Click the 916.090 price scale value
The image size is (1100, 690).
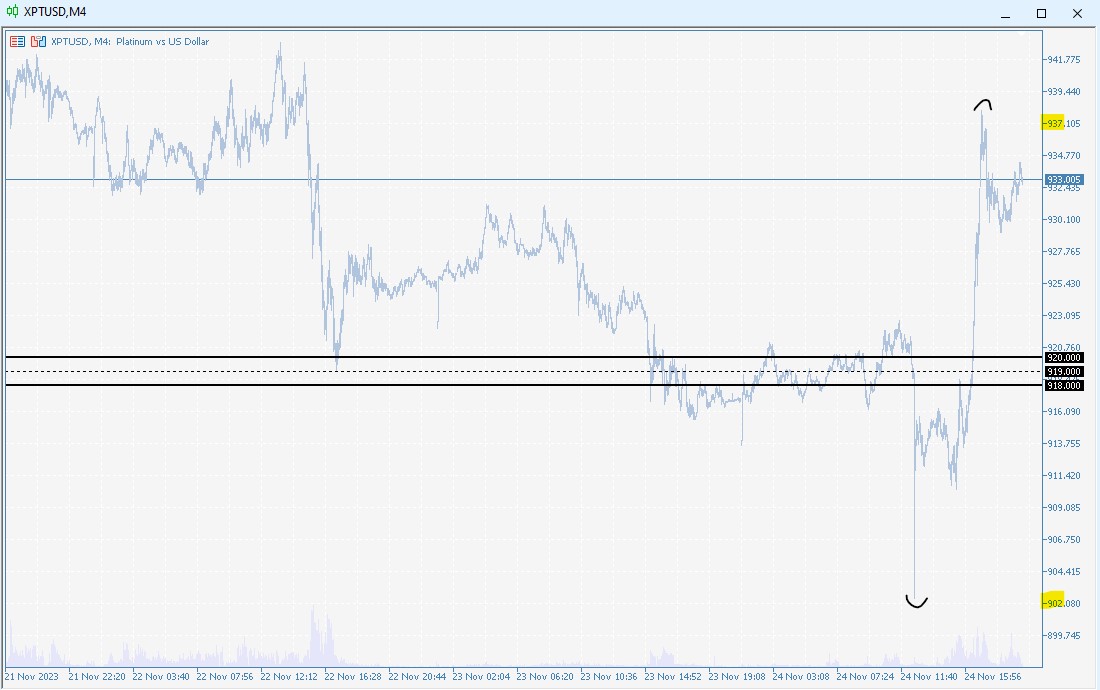pos(1064,412)
